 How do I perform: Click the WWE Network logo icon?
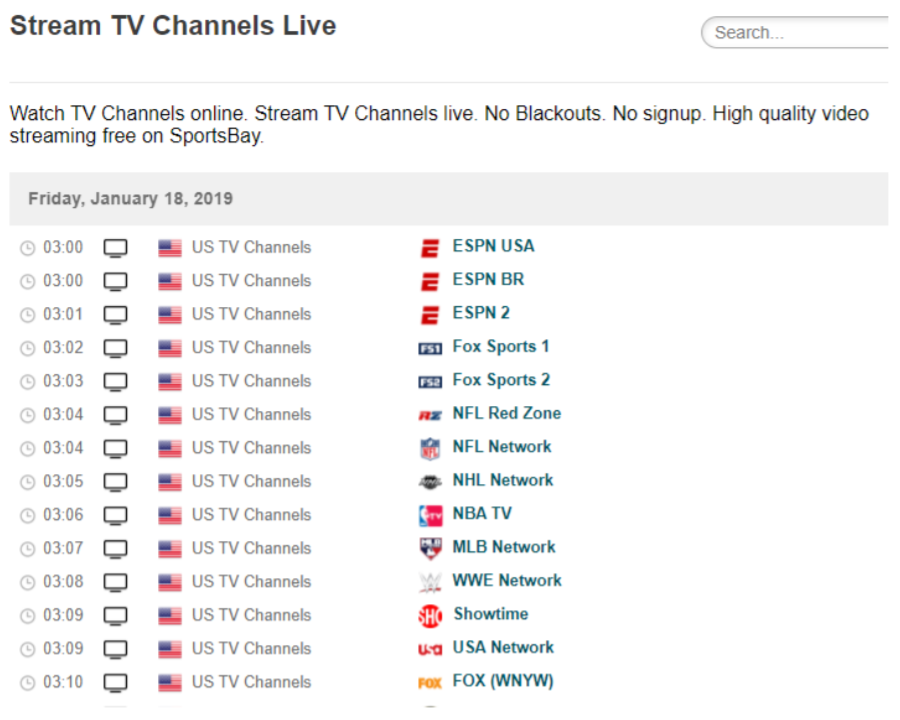click(430, 582)
